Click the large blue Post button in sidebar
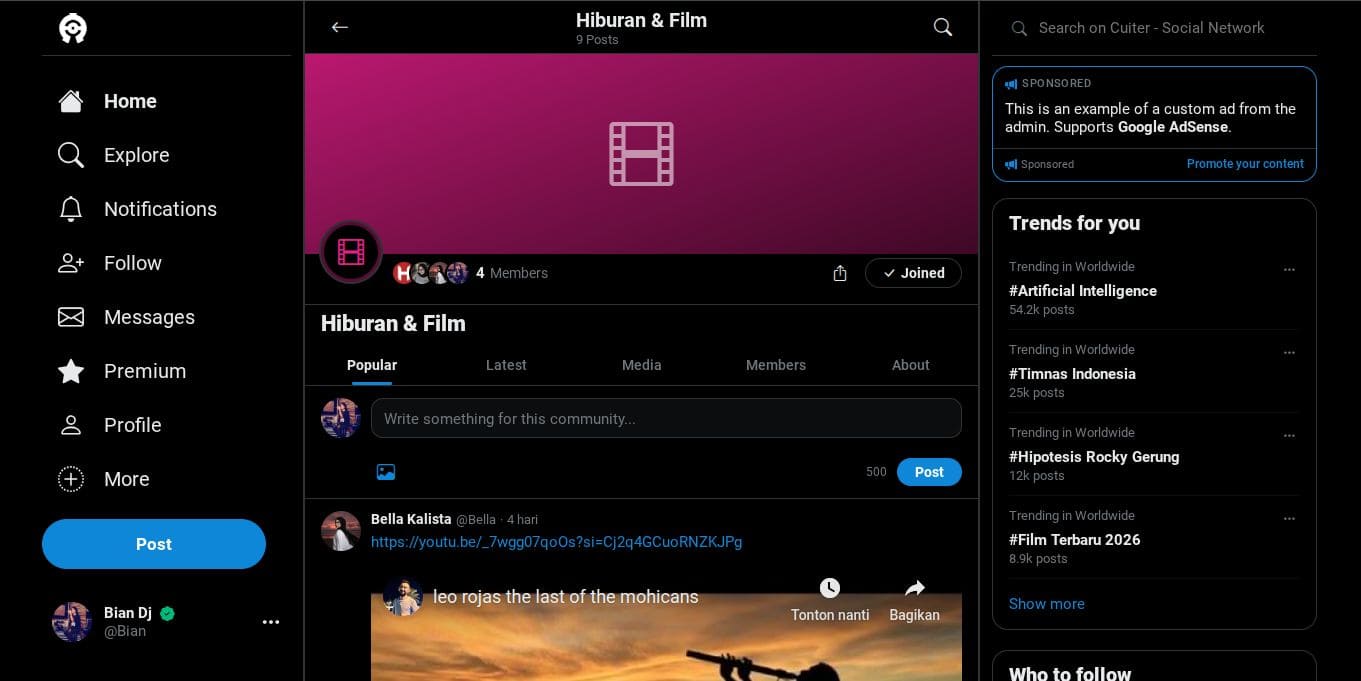Viewport: 1361px width, 681px height. tap(154, 544)
